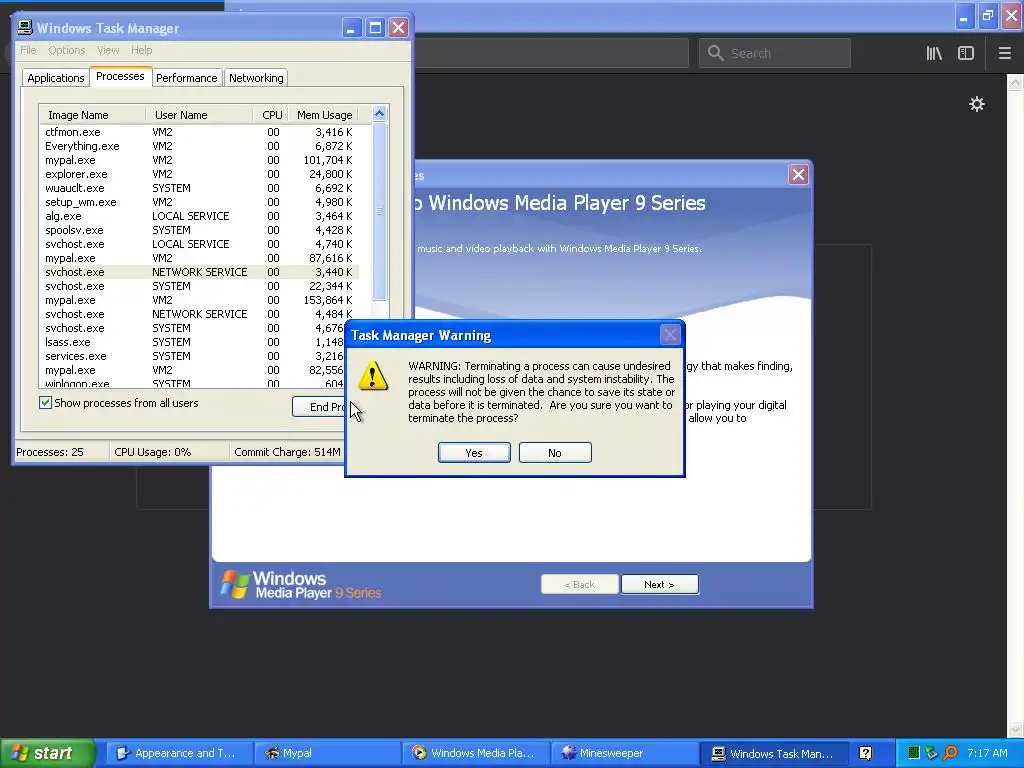This screenshot has height=768, width=1024.
Task: Sort by User Name column header
Action: click(x=199, y=115)
